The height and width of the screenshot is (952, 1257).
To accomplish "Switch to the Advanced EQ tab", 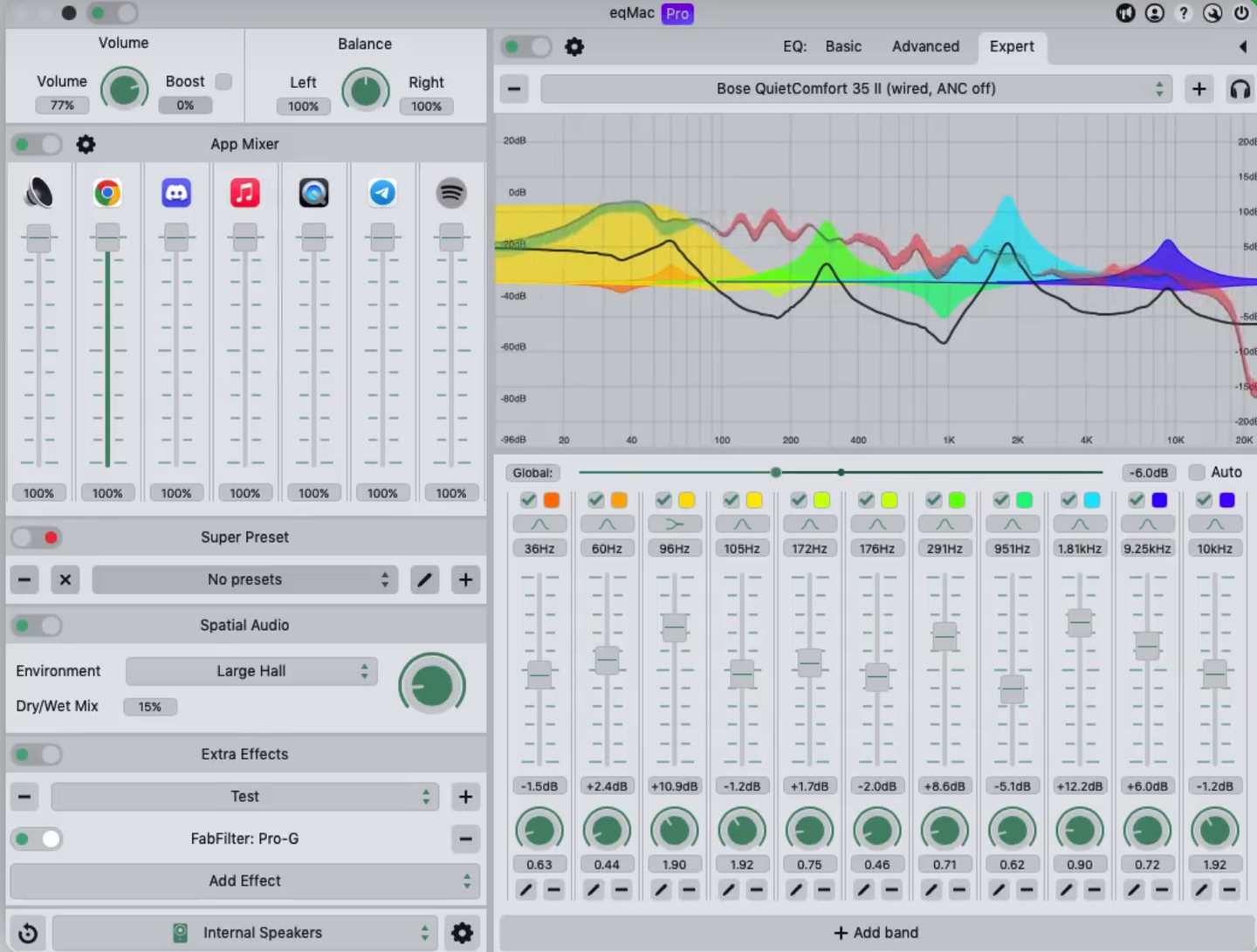I will pos(925,46).
